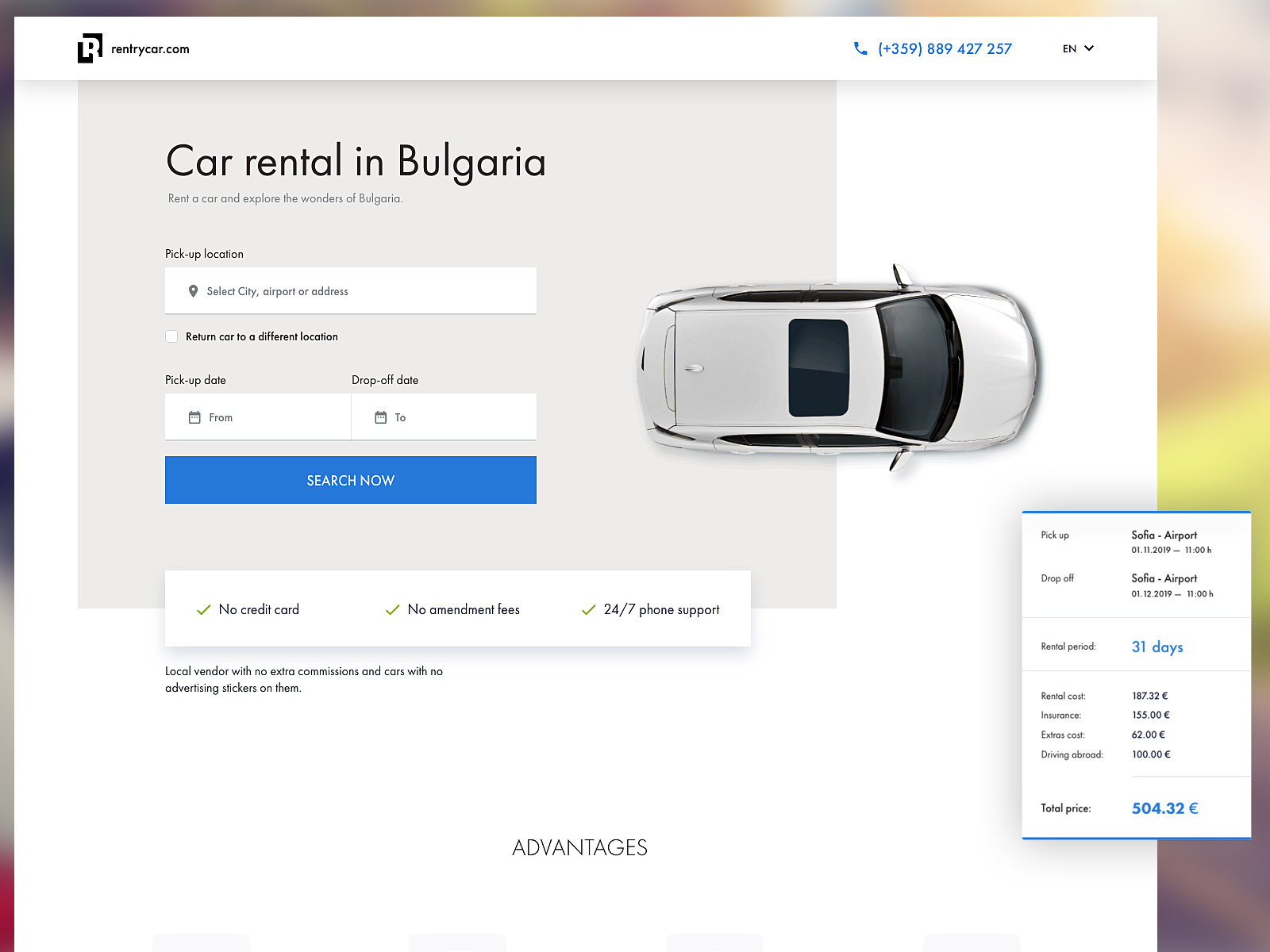
Task: Toggle off the different drop-off location option
Action: (x=171, y=336)
